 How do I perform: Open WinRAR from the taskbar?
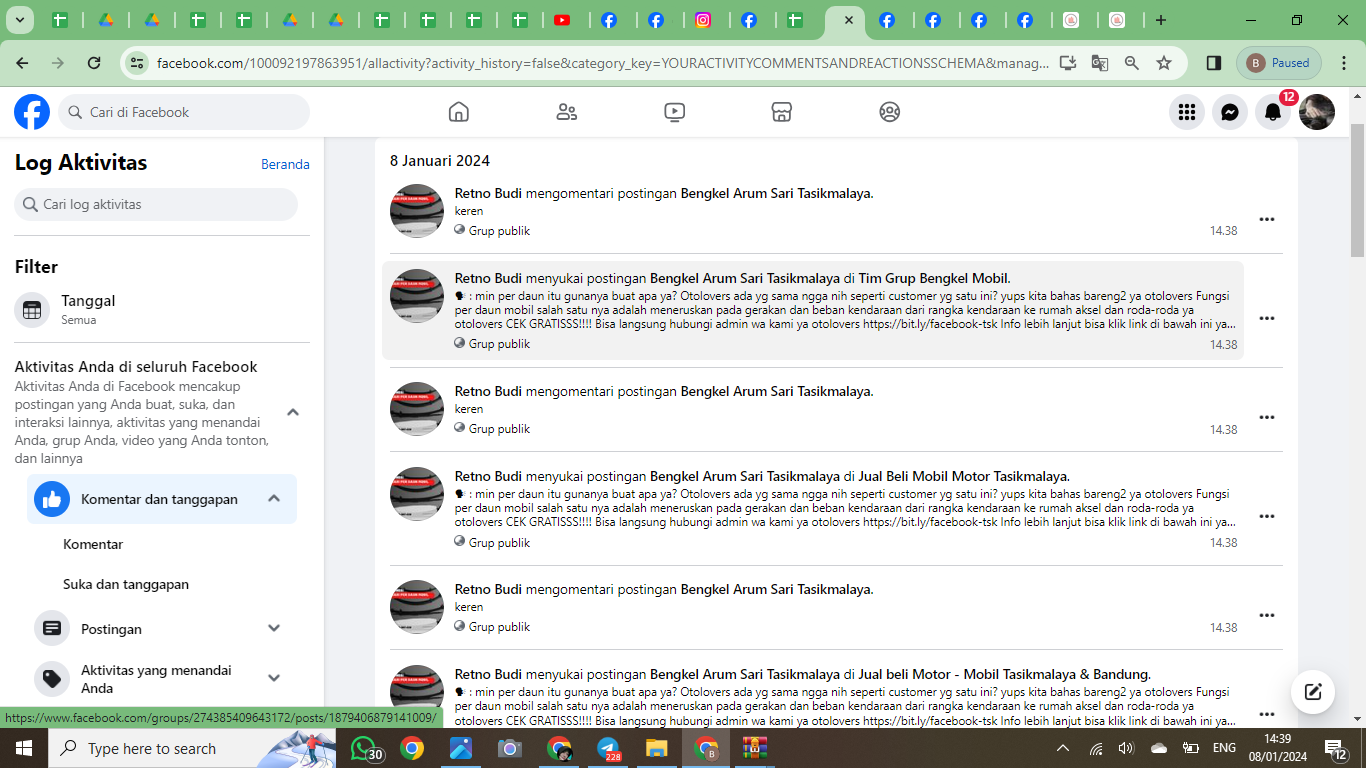pos(754,748)
